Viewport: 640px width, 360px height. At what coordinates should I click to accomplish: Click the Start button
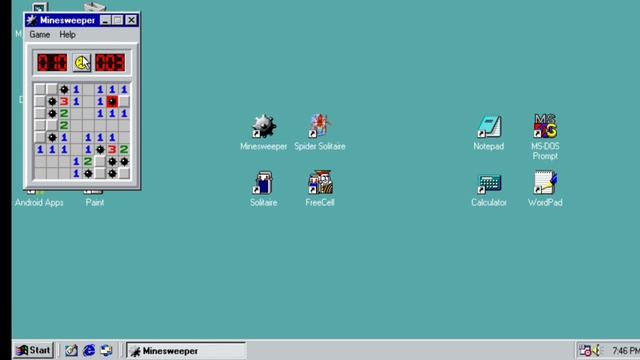point(33,350)
